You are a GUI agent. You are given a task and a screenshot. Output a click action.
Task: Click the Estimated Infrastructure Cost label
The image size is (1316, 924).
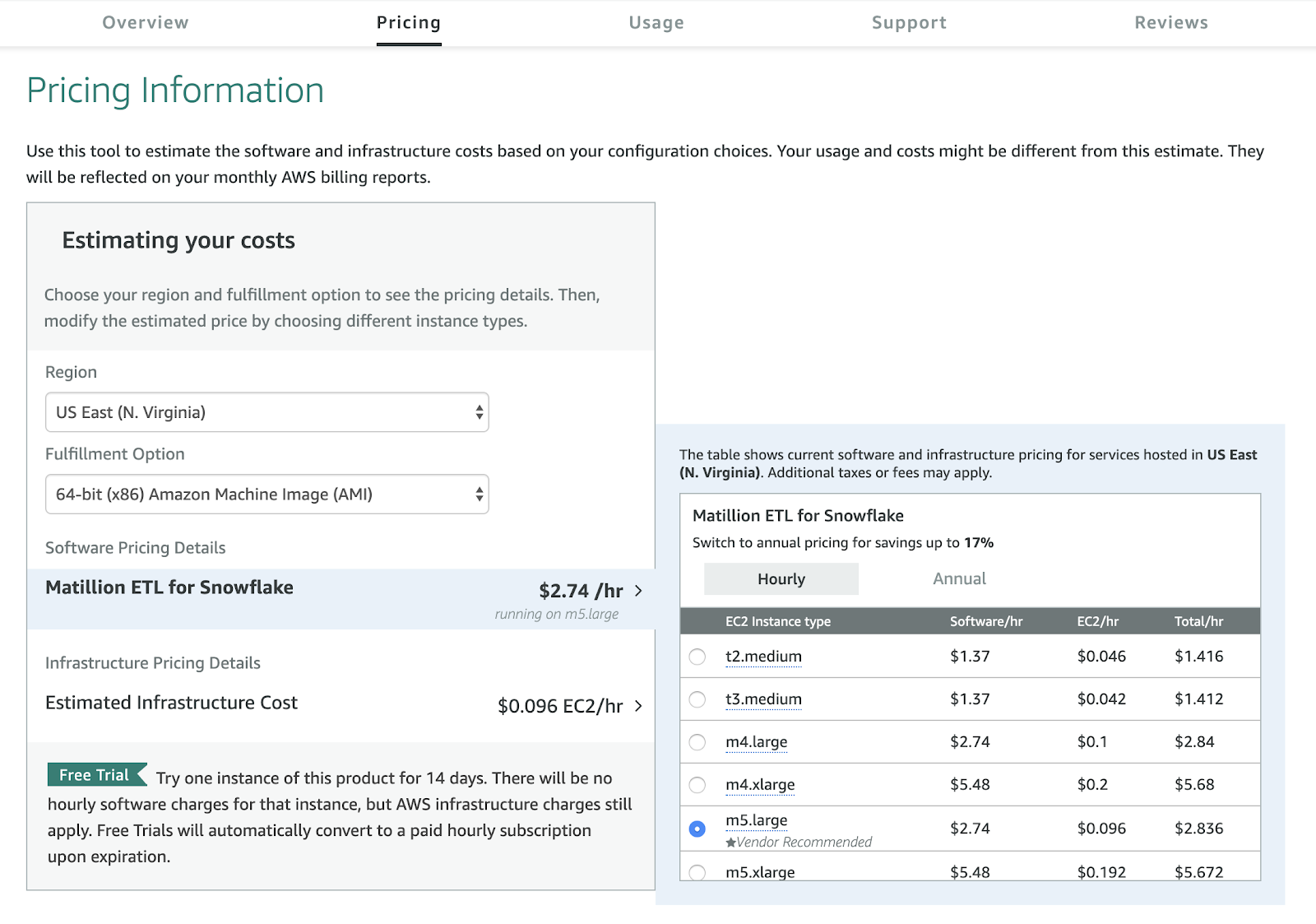[171, 703]
